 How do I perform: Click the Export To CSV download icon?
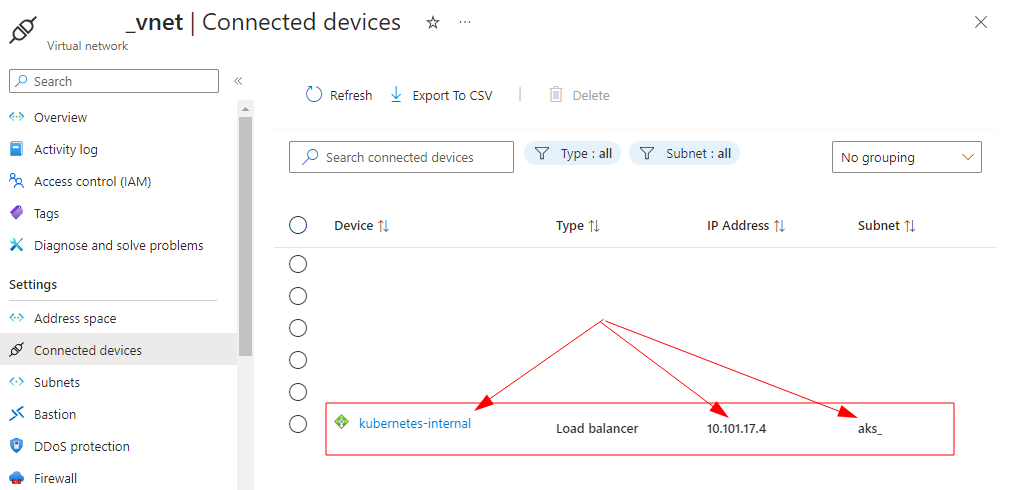[x=396, y=95]
